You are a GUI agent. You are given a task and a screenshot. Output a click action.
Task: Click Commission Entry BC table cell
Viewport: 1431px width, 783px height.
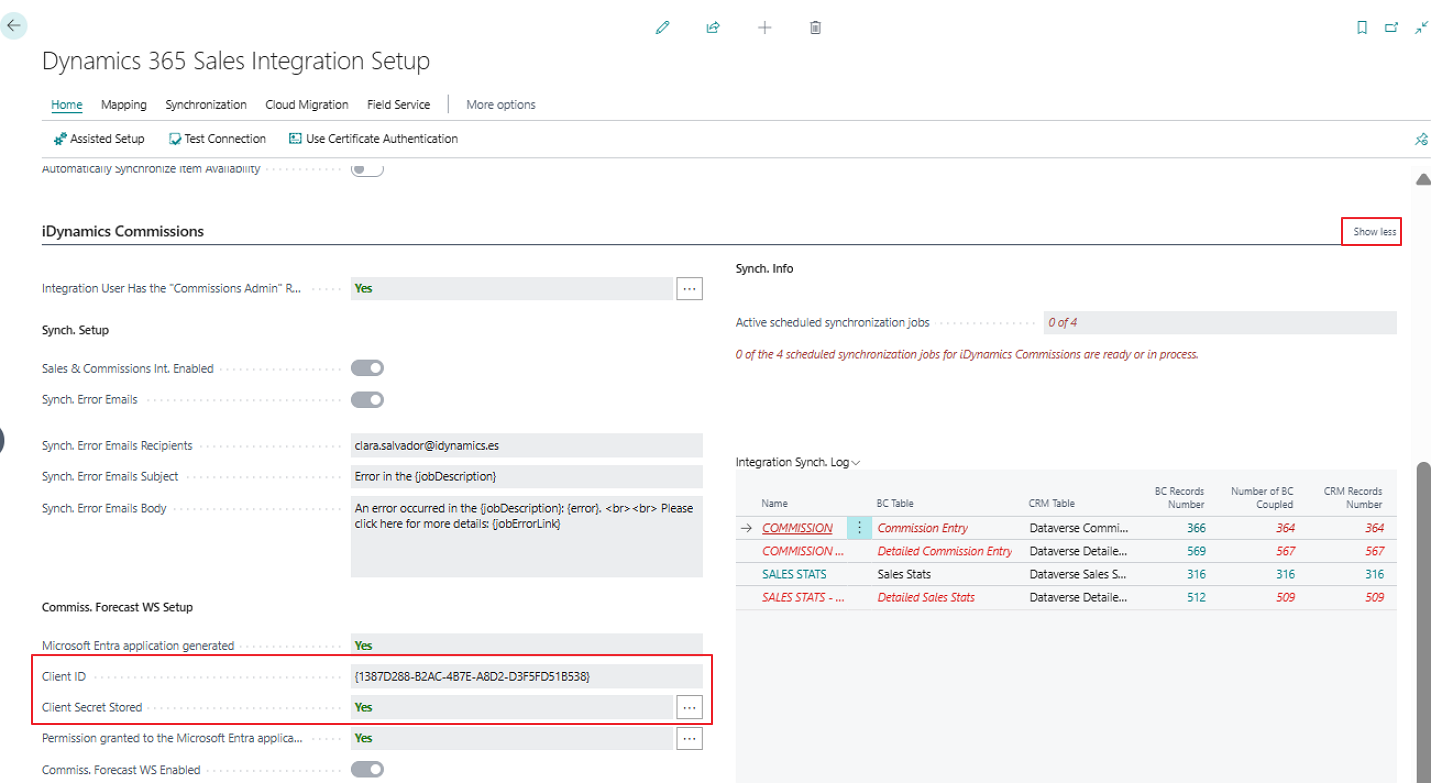[923, 528]
